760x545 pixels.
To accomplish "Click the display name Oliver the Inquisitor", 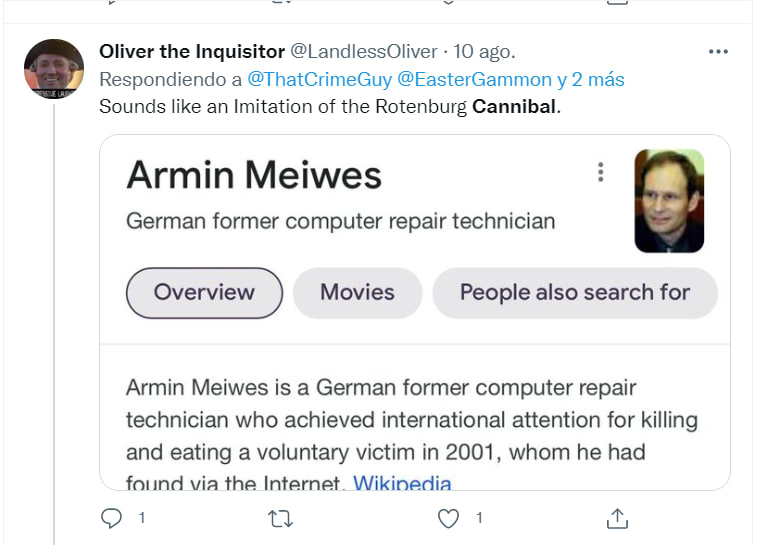I will [191, 51].
